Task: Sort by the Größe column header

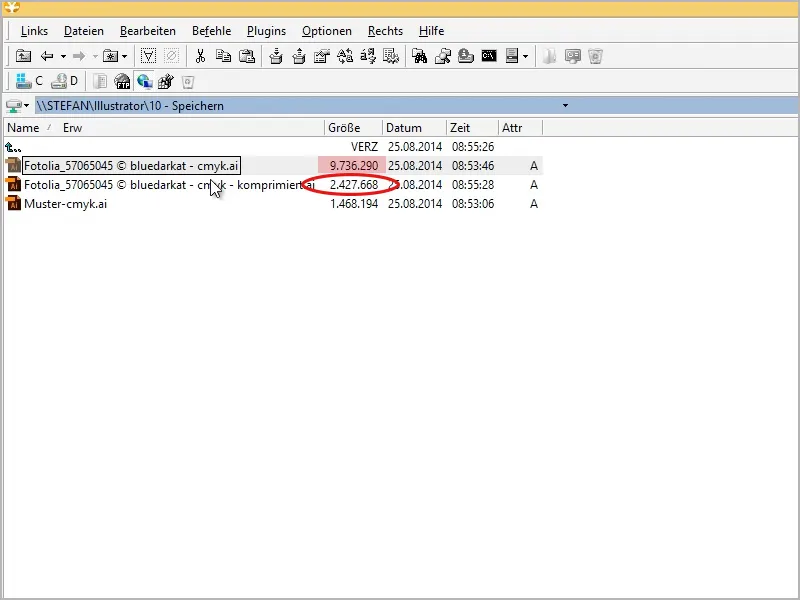Action: click(353, 128)
